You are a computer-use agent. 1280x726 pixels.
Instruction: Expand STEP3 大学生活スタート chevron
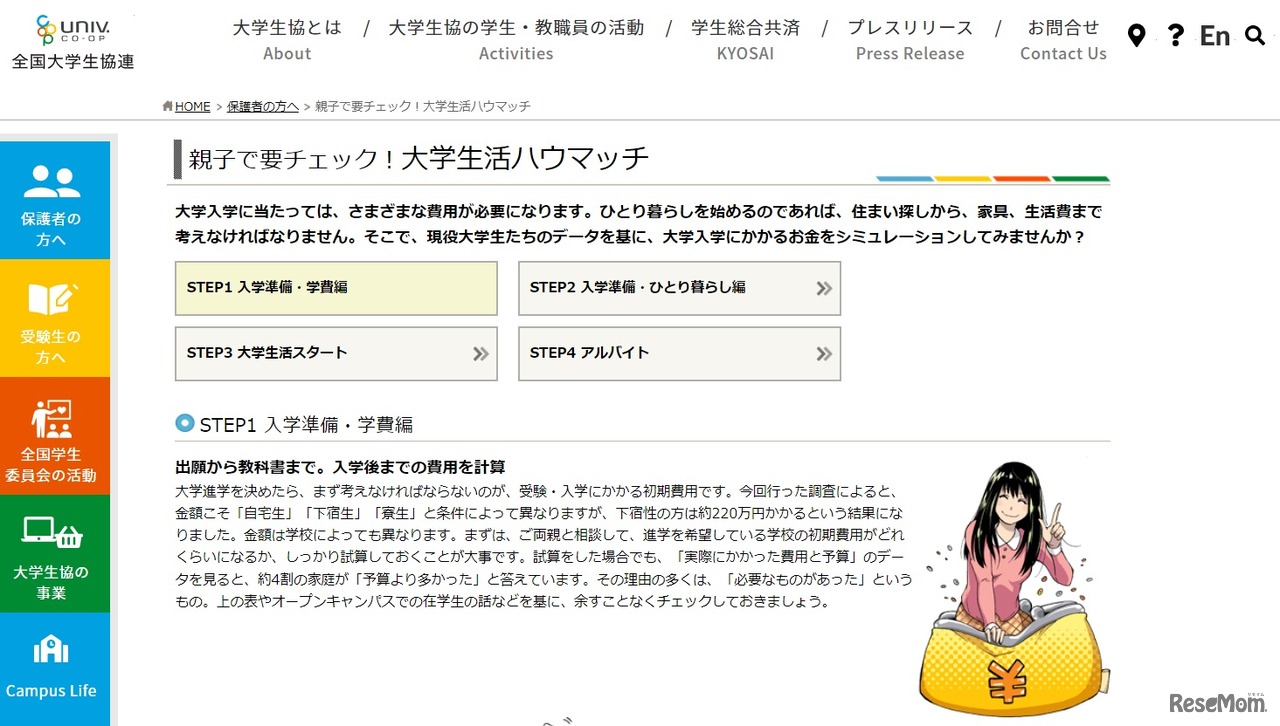481,353
